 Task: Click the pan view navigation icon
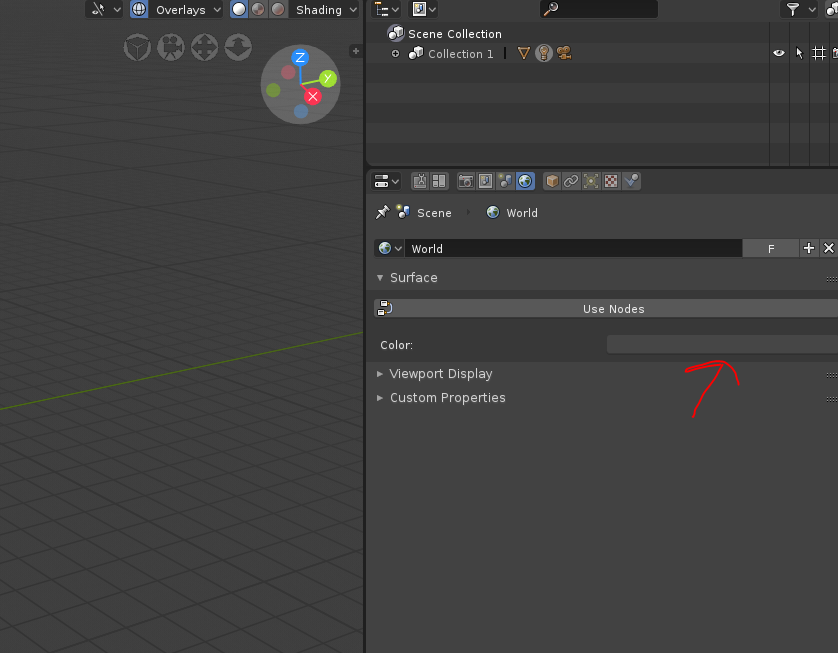204,48
